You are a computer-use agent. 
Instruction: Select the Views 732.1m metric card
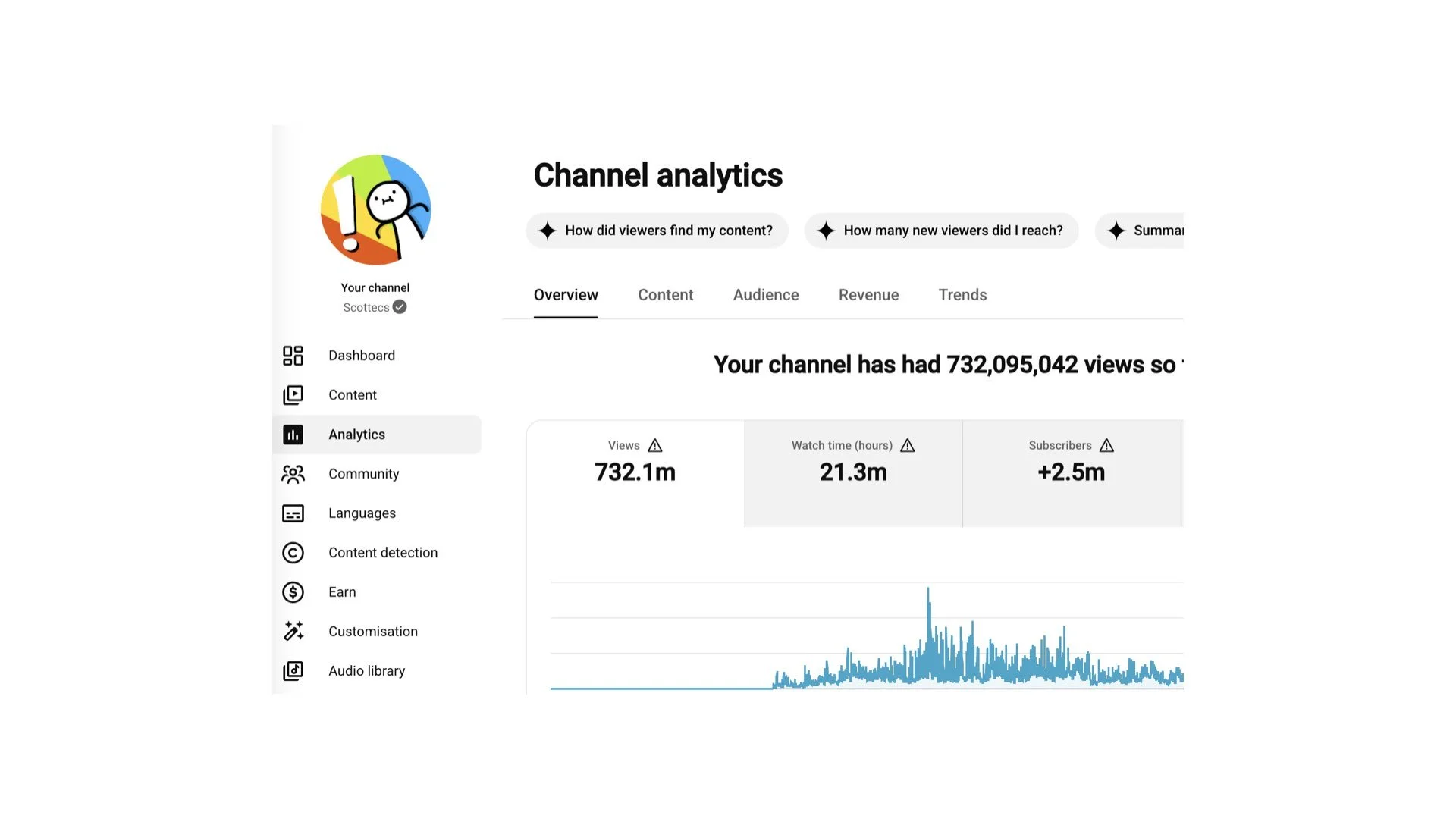coord(635,473)
